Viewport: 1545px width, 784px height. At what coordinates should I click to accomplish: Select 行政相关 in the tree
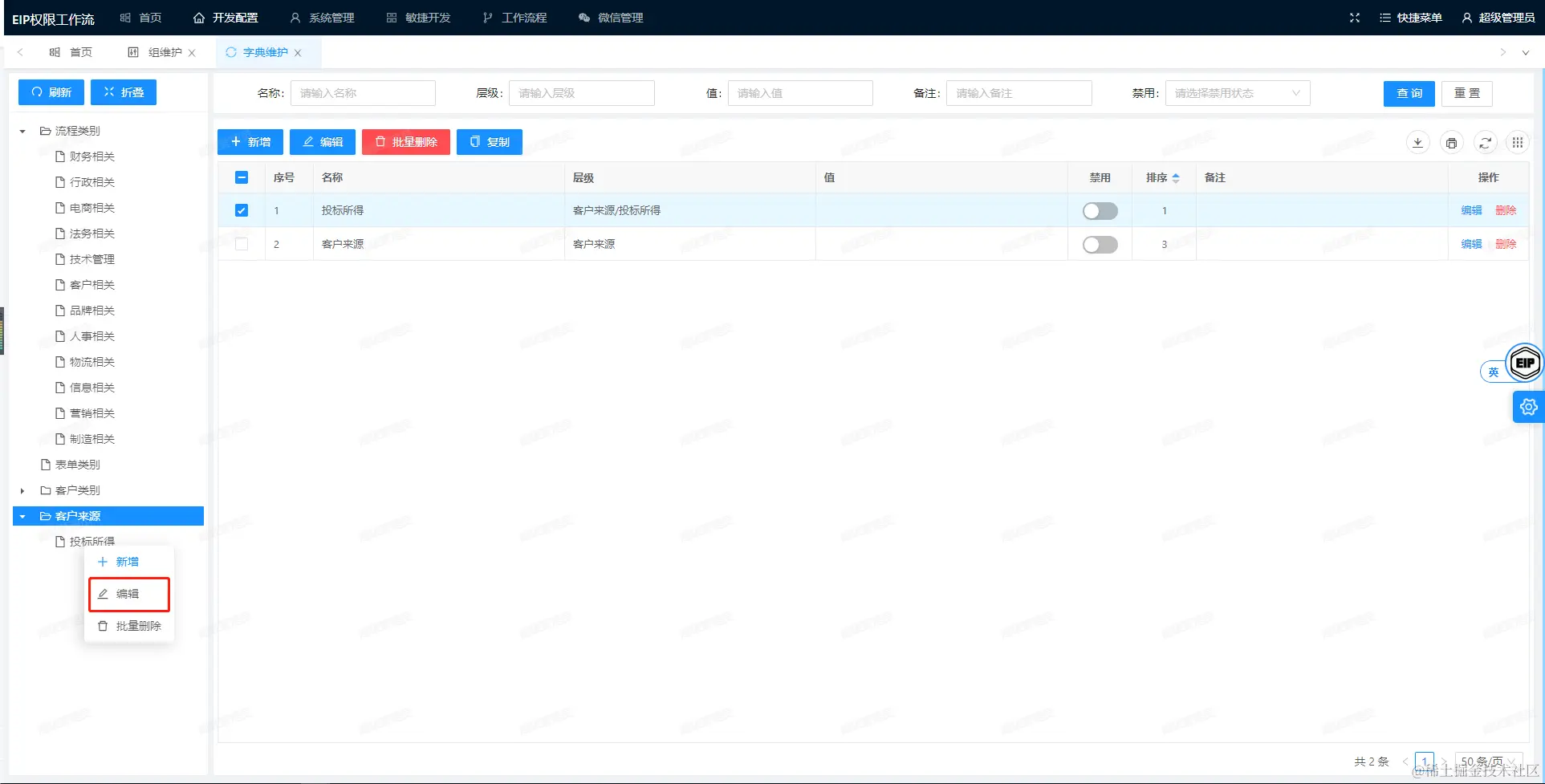point(91,182)
